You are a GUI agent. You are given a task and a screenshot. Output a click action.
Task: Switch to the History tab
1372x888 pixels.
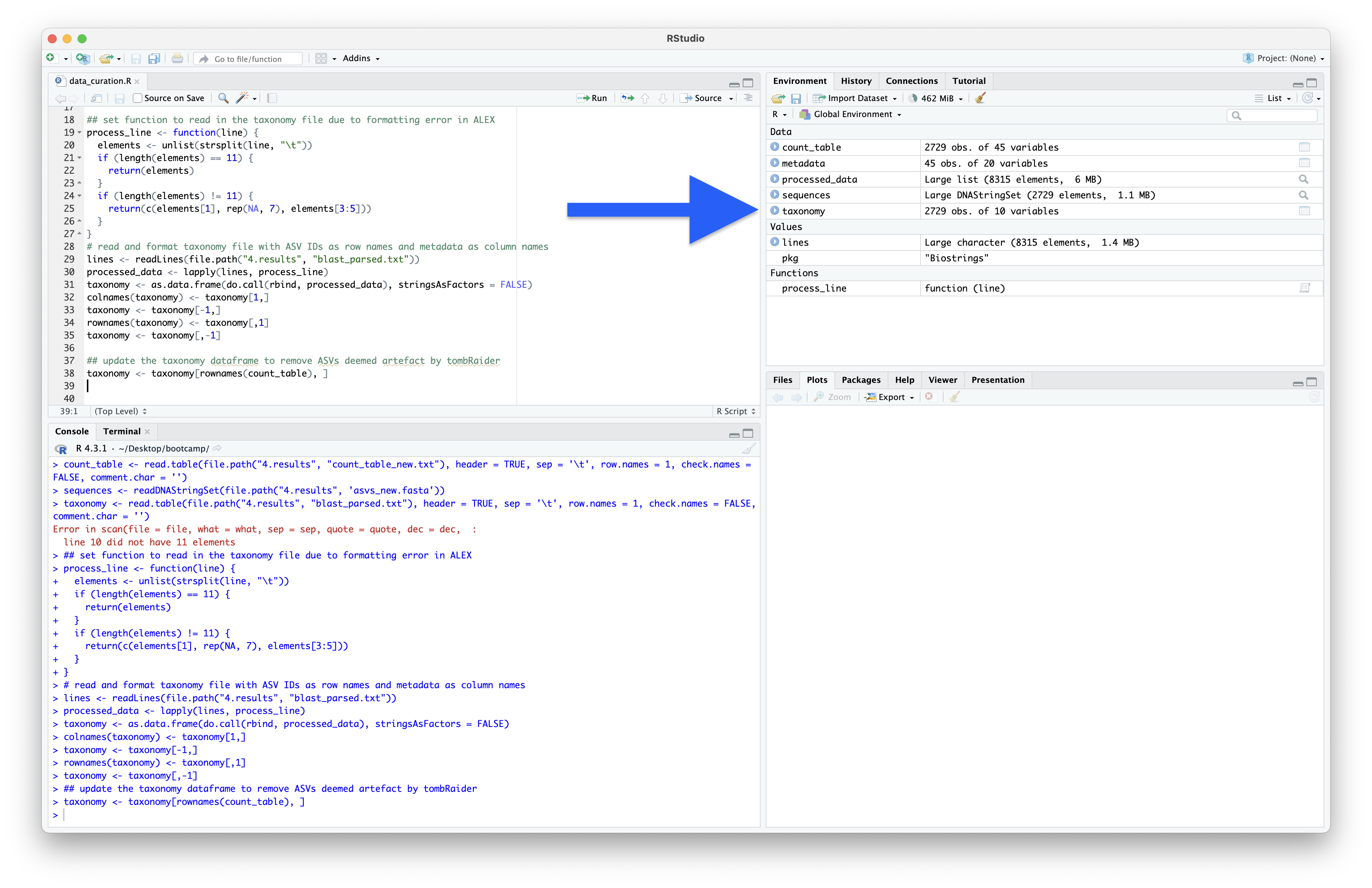[856, 81]
